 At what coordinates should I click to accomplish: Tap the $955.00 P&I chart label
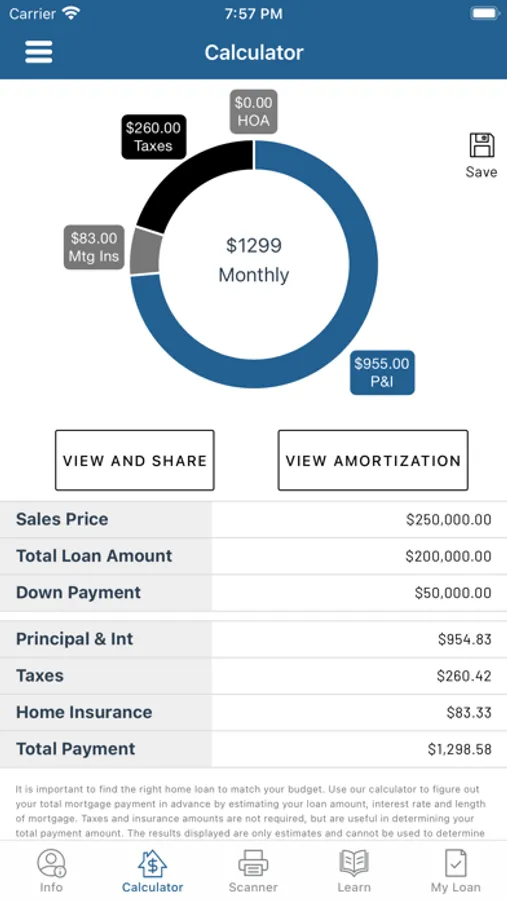pos(382,373)
